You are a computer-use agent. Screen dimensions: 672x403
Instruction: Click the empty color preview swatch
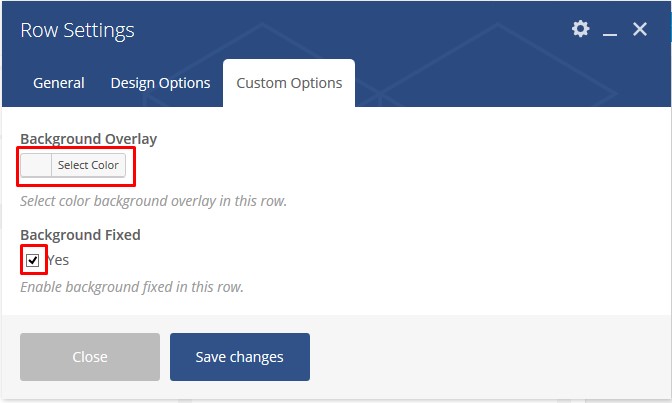click(36, 165)
